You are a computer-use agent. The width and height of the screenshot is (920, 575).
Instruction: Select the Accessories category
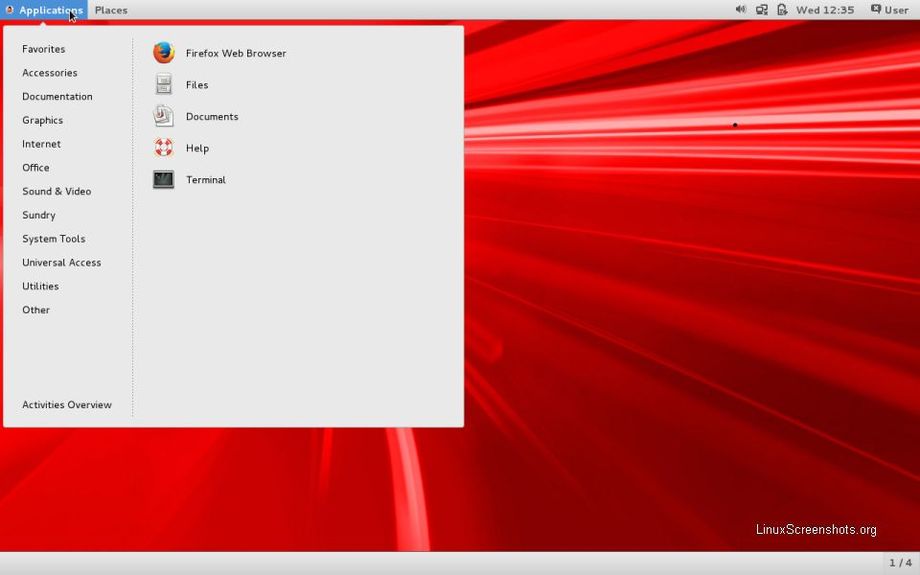coord(50,73)
